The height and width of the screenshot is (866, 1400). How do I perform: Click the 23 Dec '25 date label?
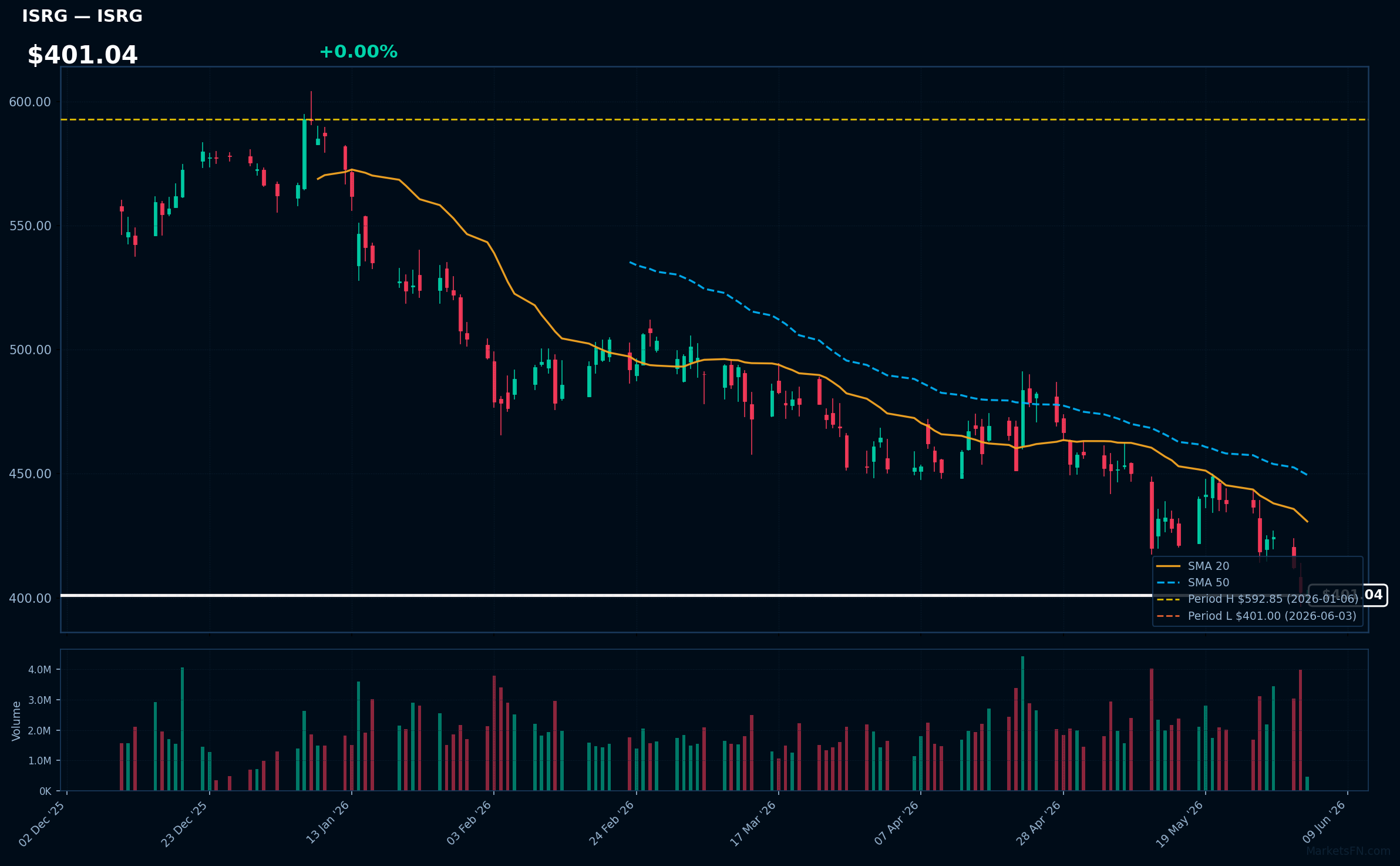(x=184, y=824)
